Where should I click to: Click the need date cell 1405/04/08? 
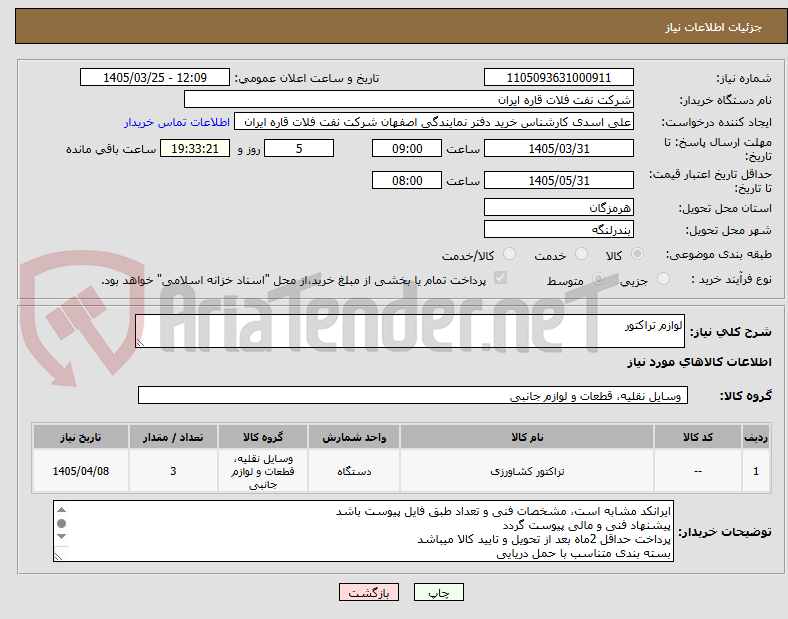[80, 471]
